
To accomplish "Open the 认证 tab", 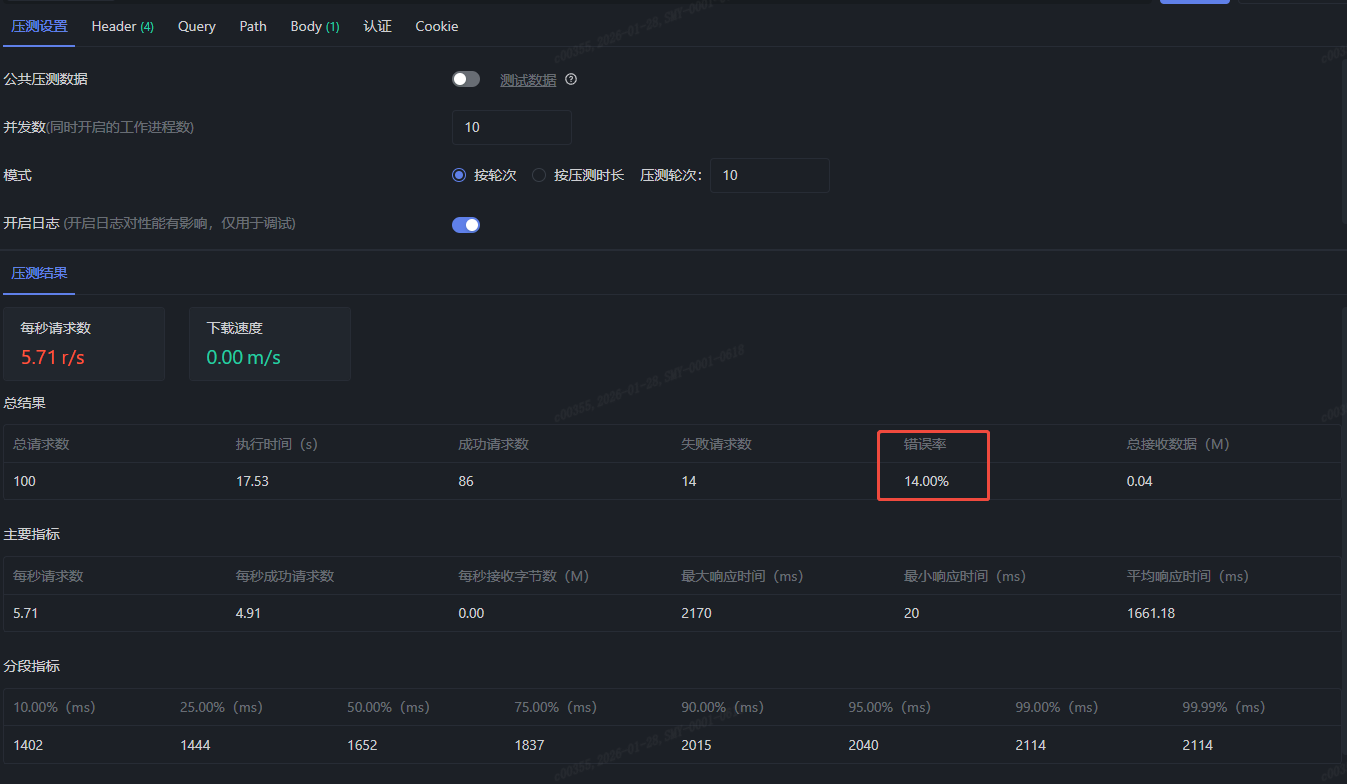I will click(x=377, y=26).
